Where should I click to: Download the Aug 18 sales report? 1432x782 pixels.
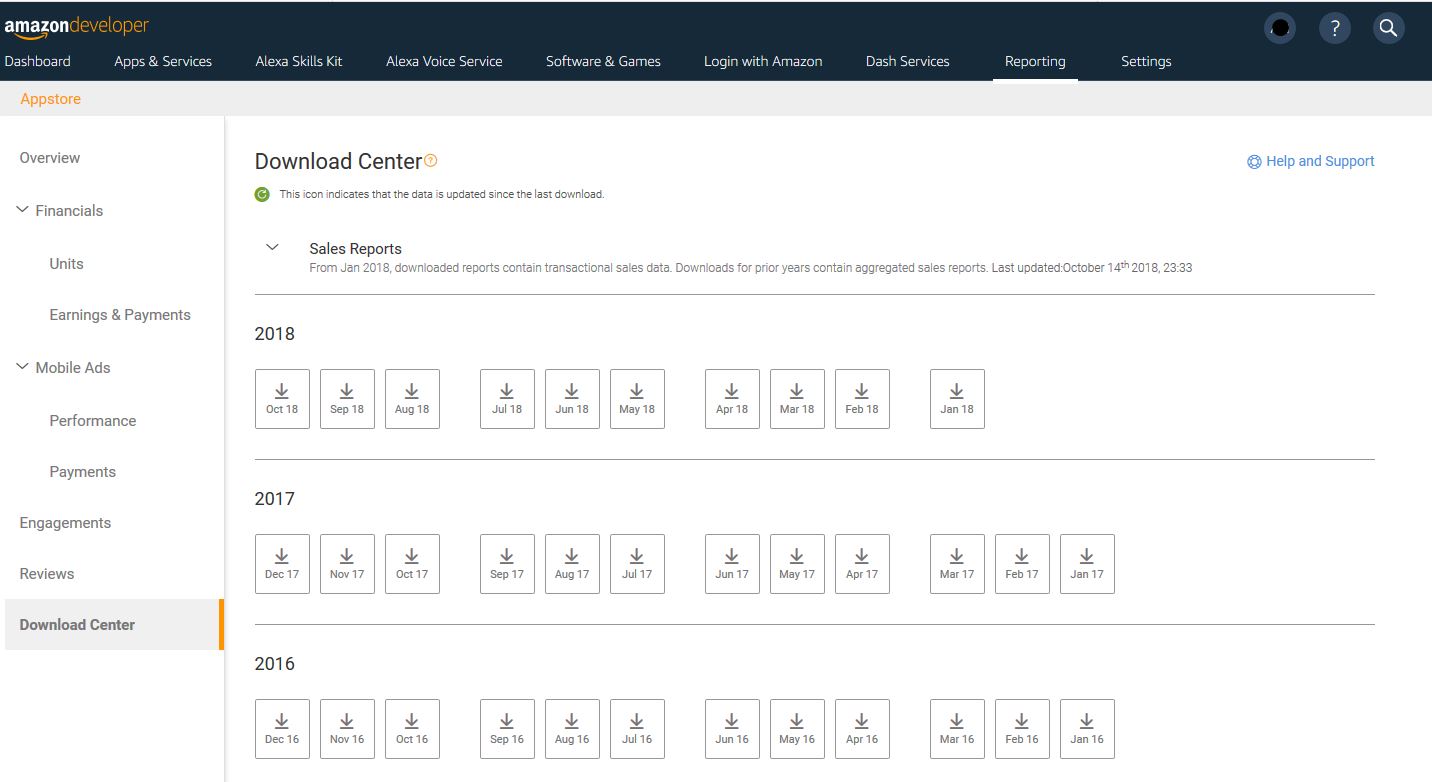[x=412, y=399]
